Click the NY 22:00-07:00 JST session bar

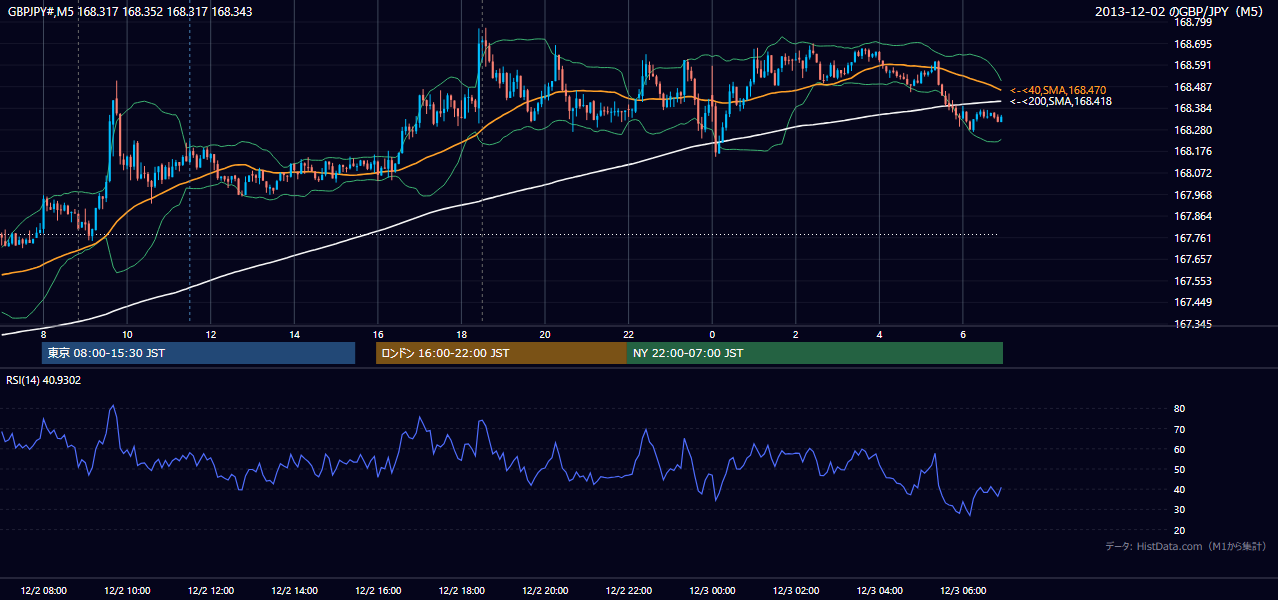[x=815, y=353]
